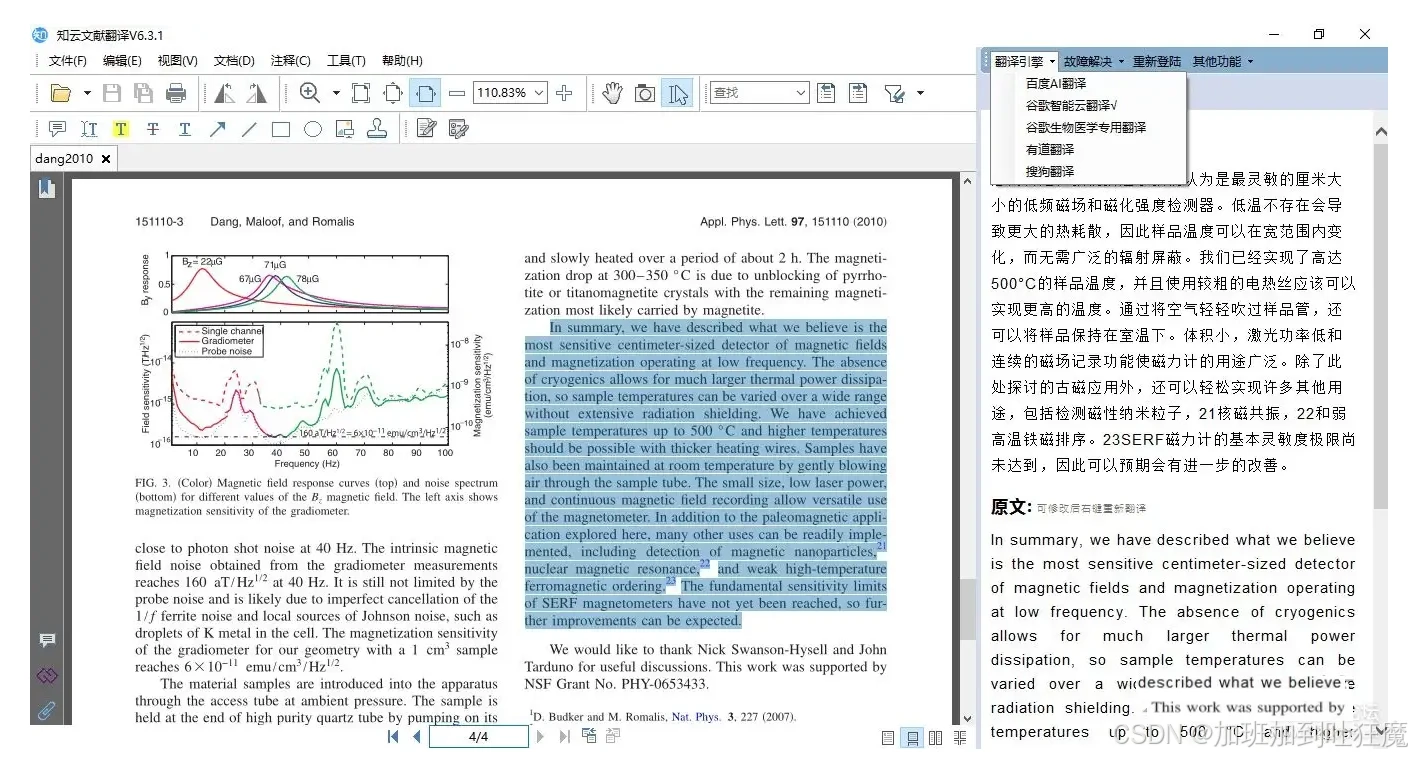Print the document with the printer icon
Screen dimensions: 1412x760
tap(176, 93)
